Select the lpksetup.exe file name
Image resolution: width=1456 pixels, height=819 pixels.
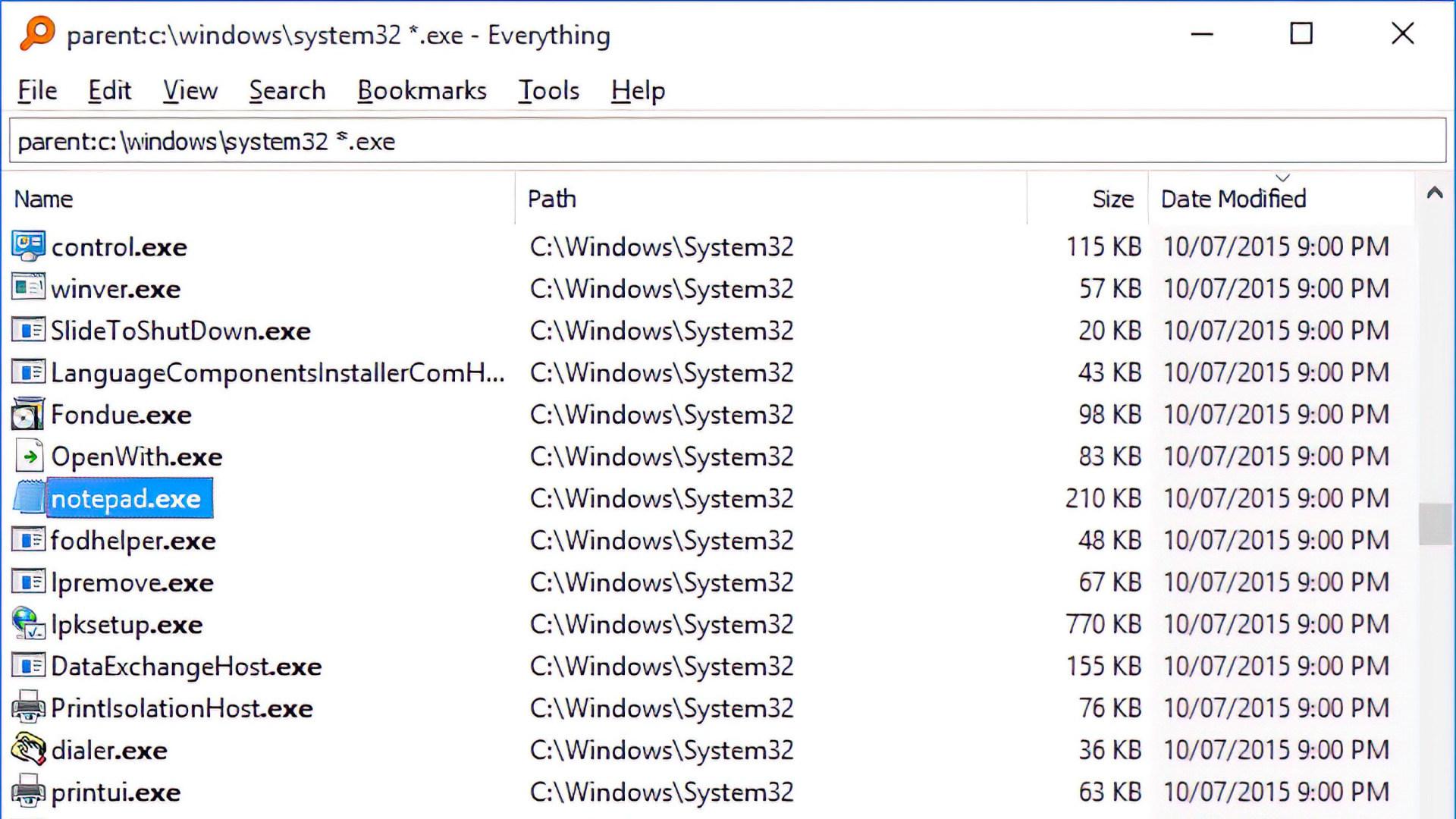point(127,624)
